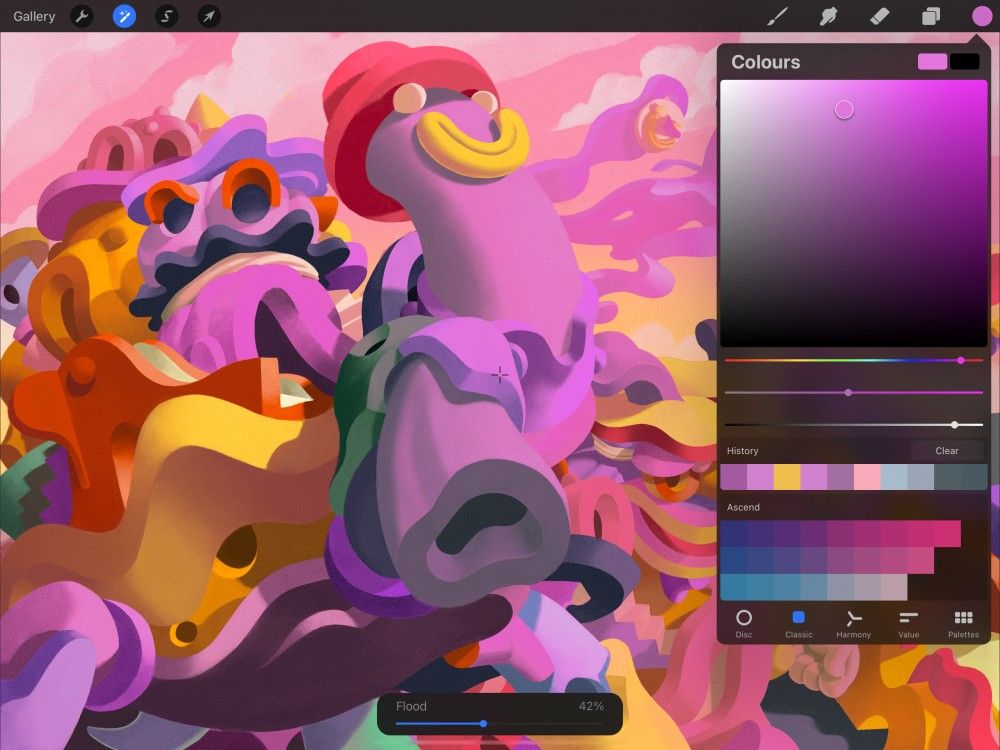The width and height of the screenshot is (1000, 750).
Task: Select the Adjustments magic wand tool
Action: pos(124,16)
